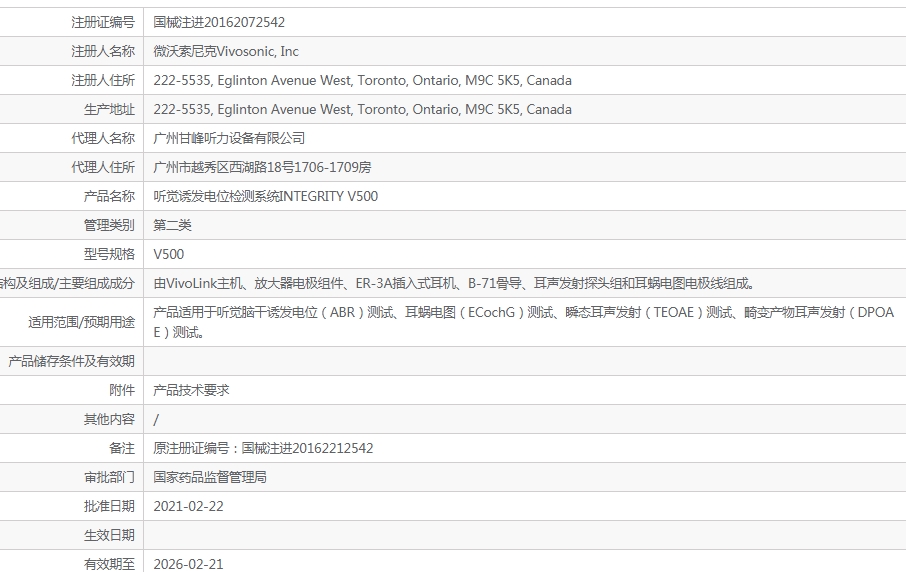Viewport: 906px width, 572px height.
Task: Click the 管理类别 label
Action: [x=109, y=225]
